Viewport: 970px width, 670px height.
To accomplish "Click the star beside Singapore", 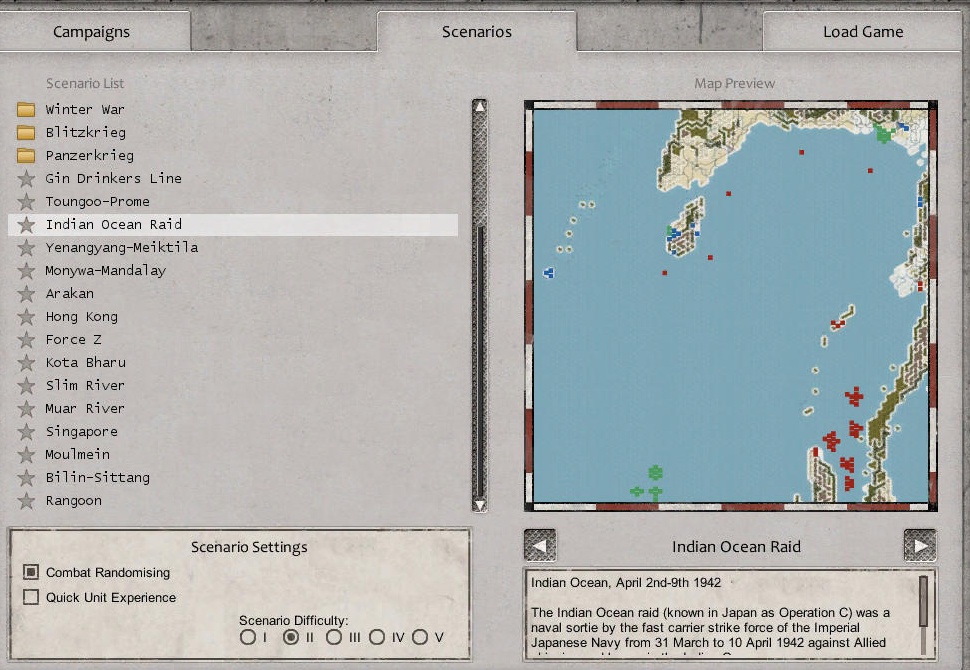I will coord(26,432).
